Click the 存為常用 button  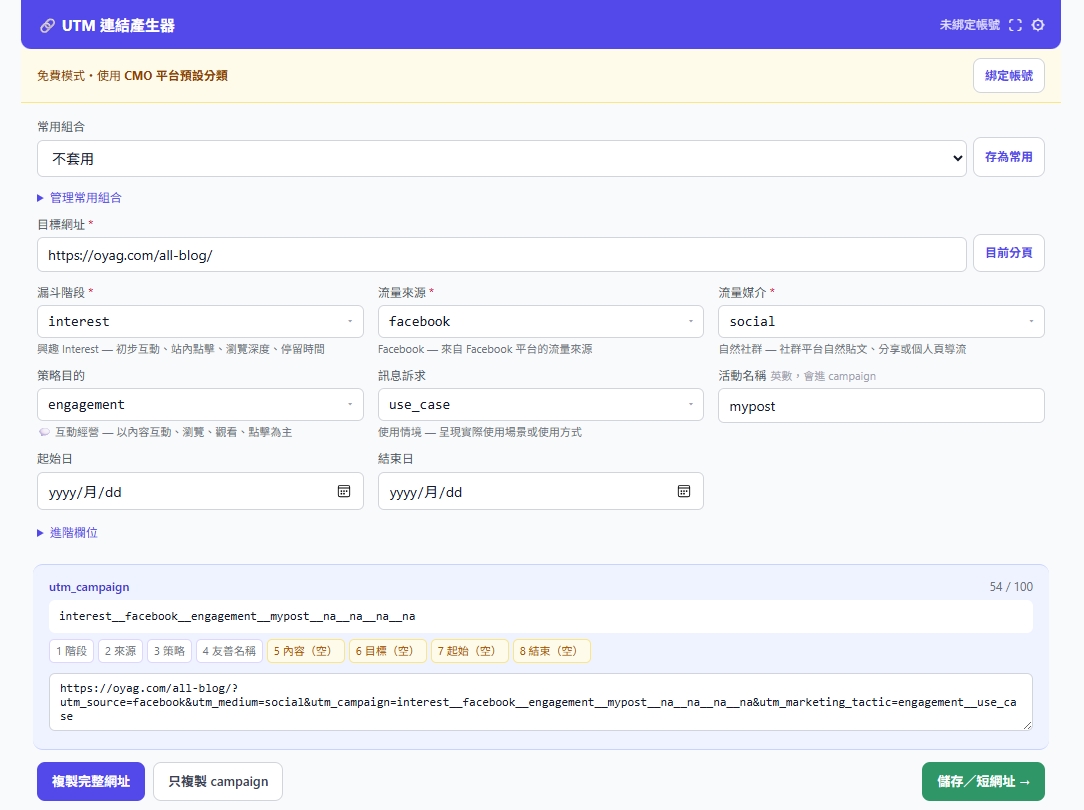(1009, 157)
